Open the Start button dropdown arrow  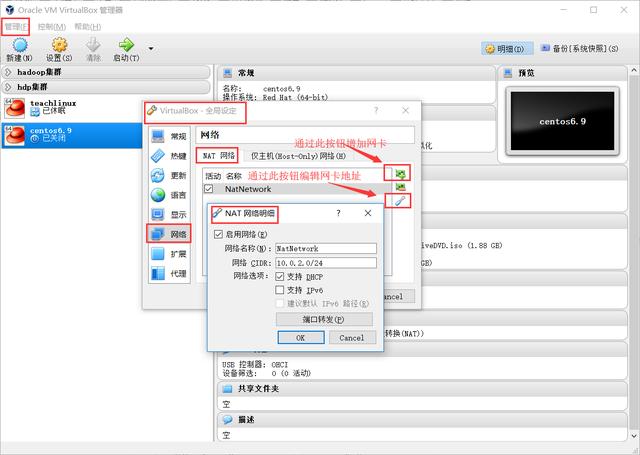click(x=151, y=49)
